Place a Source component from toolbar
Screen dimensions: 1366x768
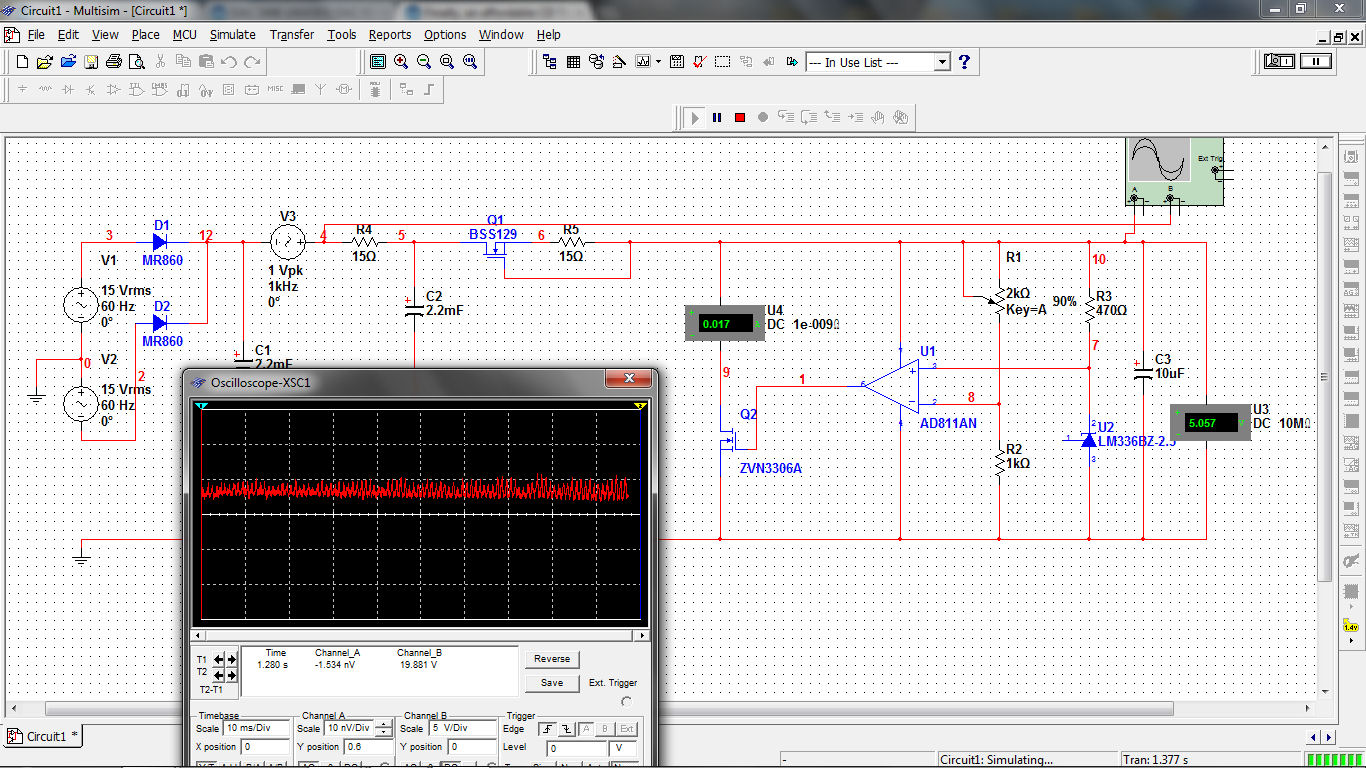[22, 89]
